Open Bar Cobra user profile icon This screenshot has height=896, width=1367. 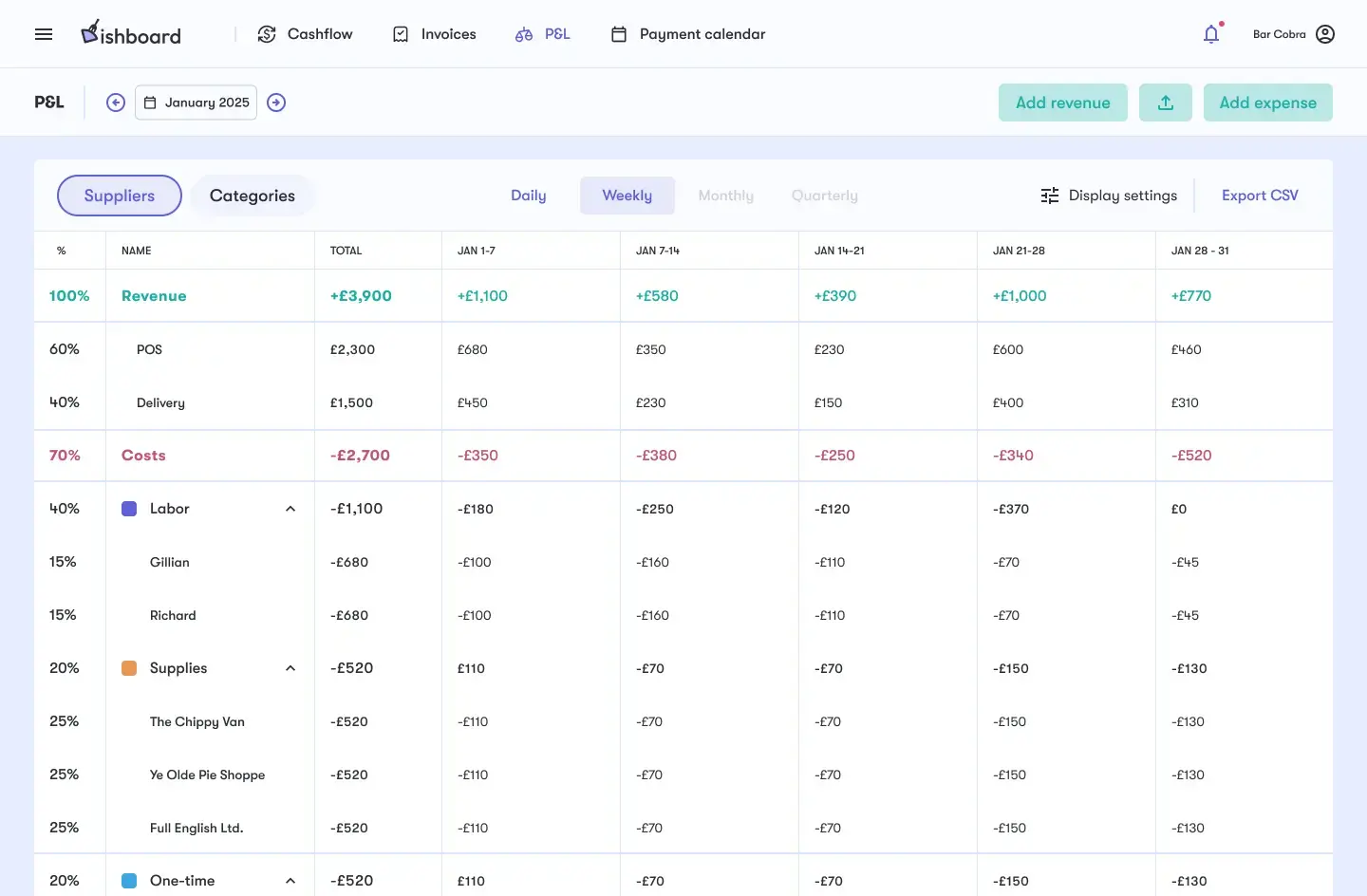1325,34
